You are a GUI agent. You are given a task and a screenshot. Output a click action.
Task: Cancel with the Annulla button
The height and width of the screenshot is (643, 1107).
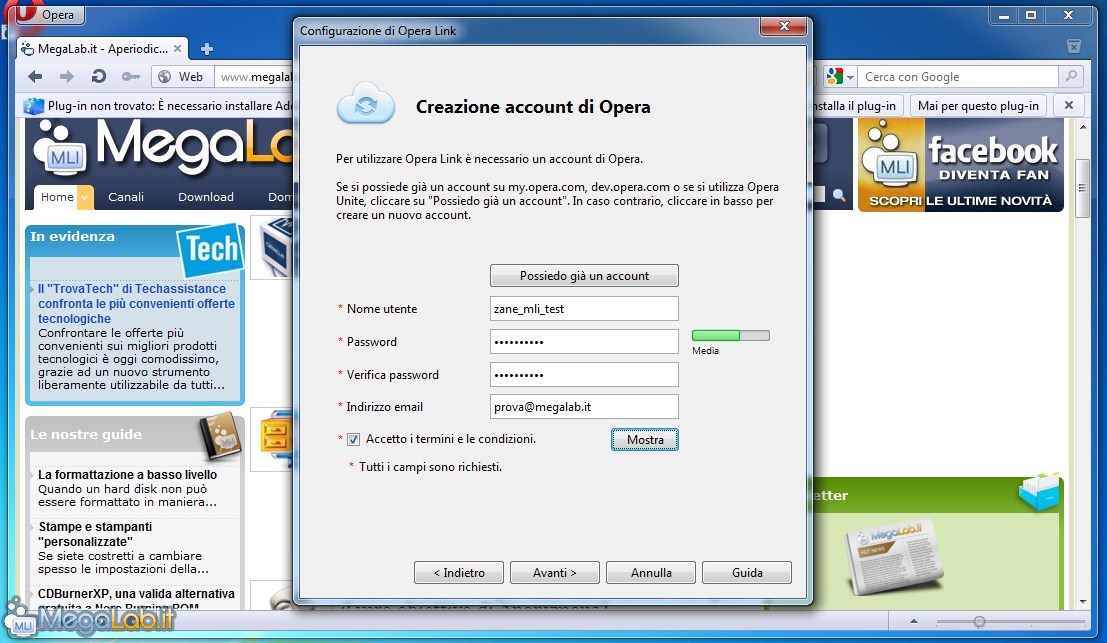click(651, 572)
